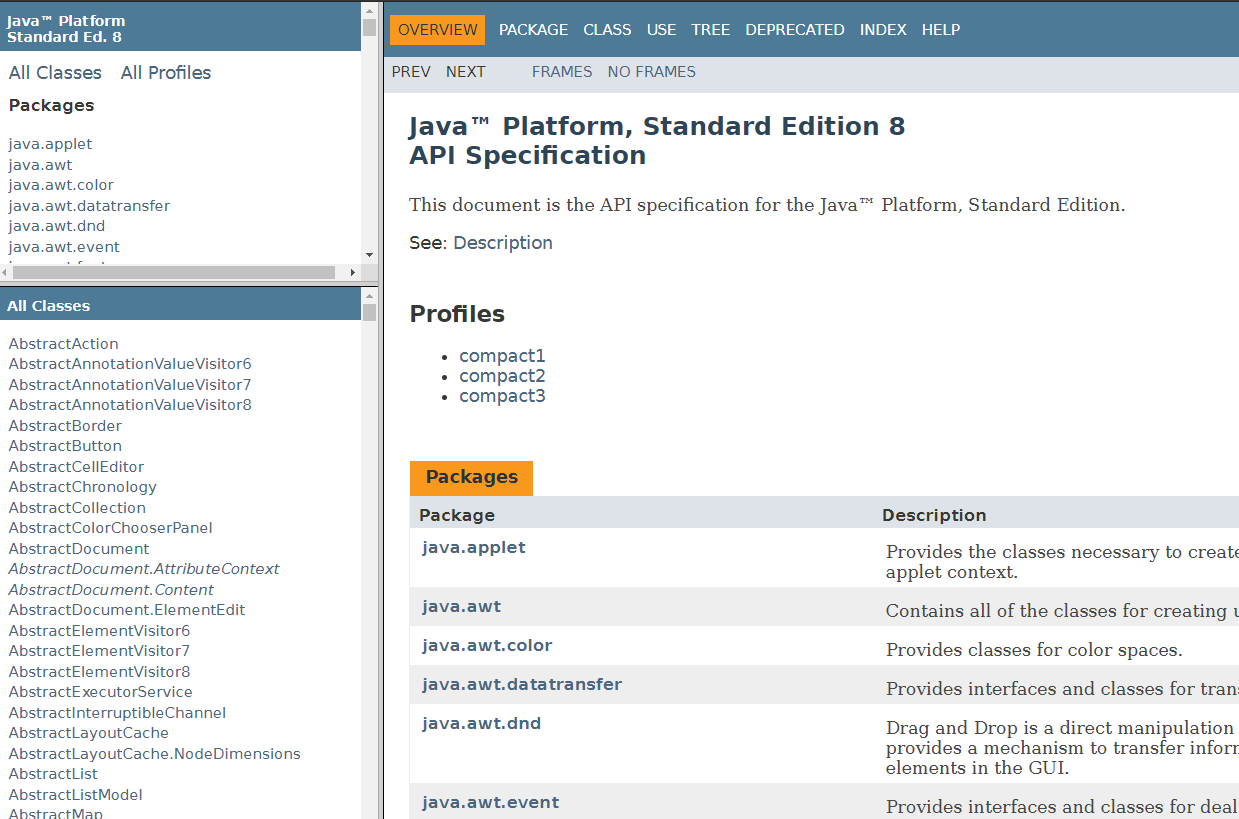Open the INDEX page
Image resolution: width=1239 pixels, height=819 pixels.
click(x=883, y=30)
